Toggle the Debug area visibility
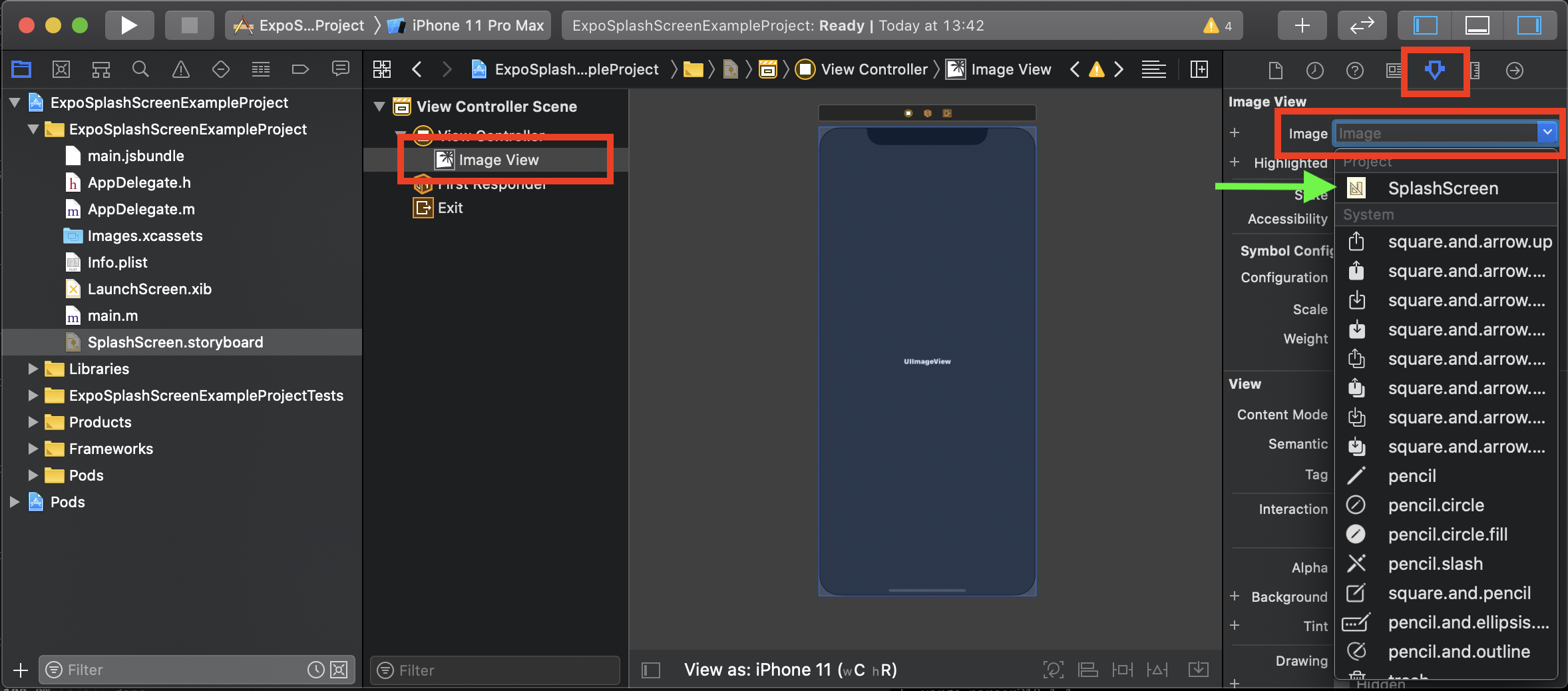 click(1477, 25)
